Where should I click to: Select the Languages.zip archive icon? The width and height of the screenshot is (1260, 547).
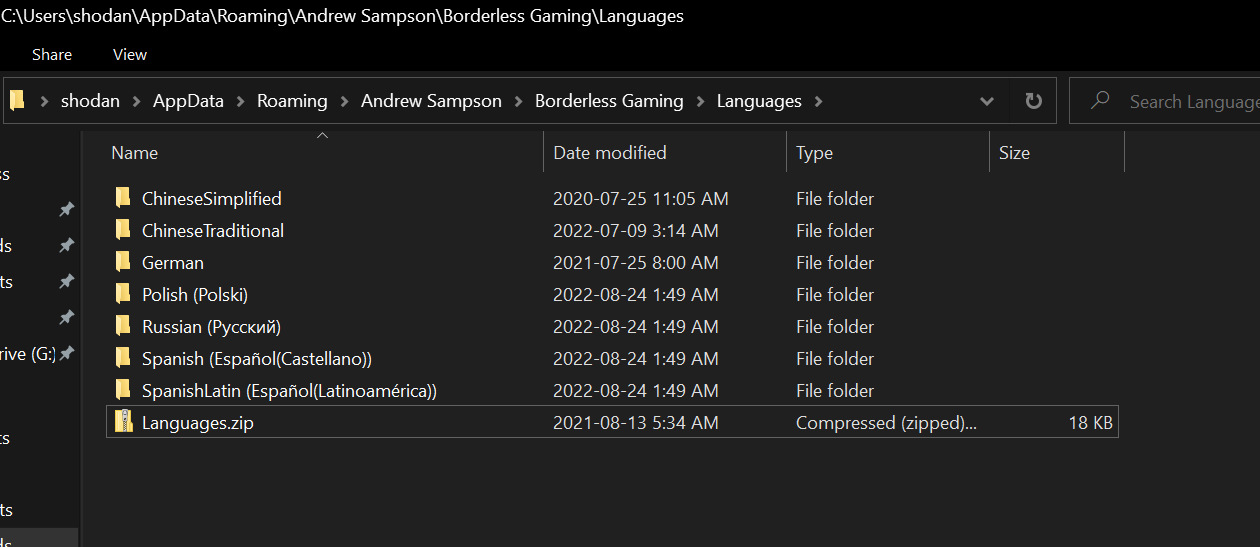[123, 422]
